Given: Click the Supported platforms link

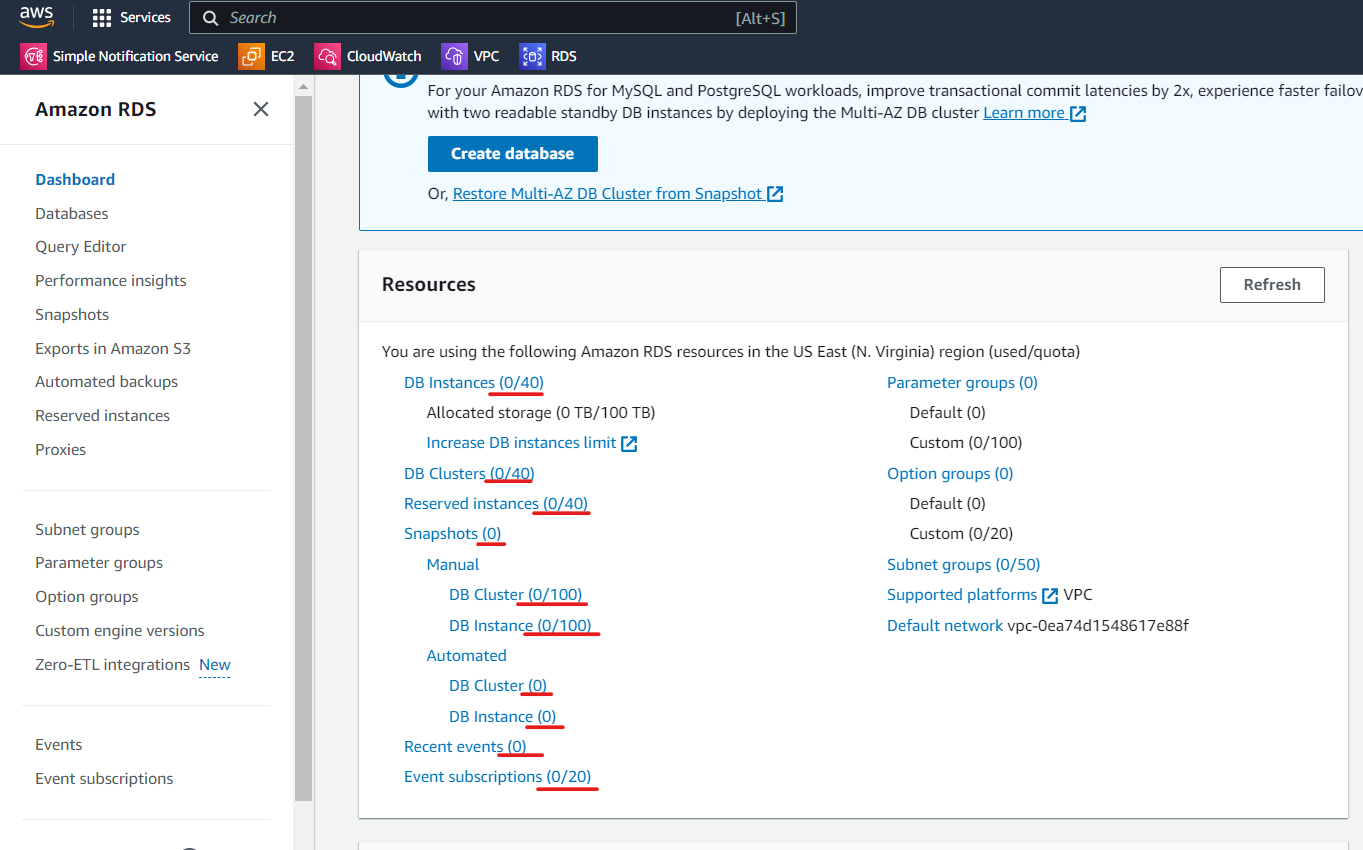Looking at the screenshot, I should tap(962, 595).
